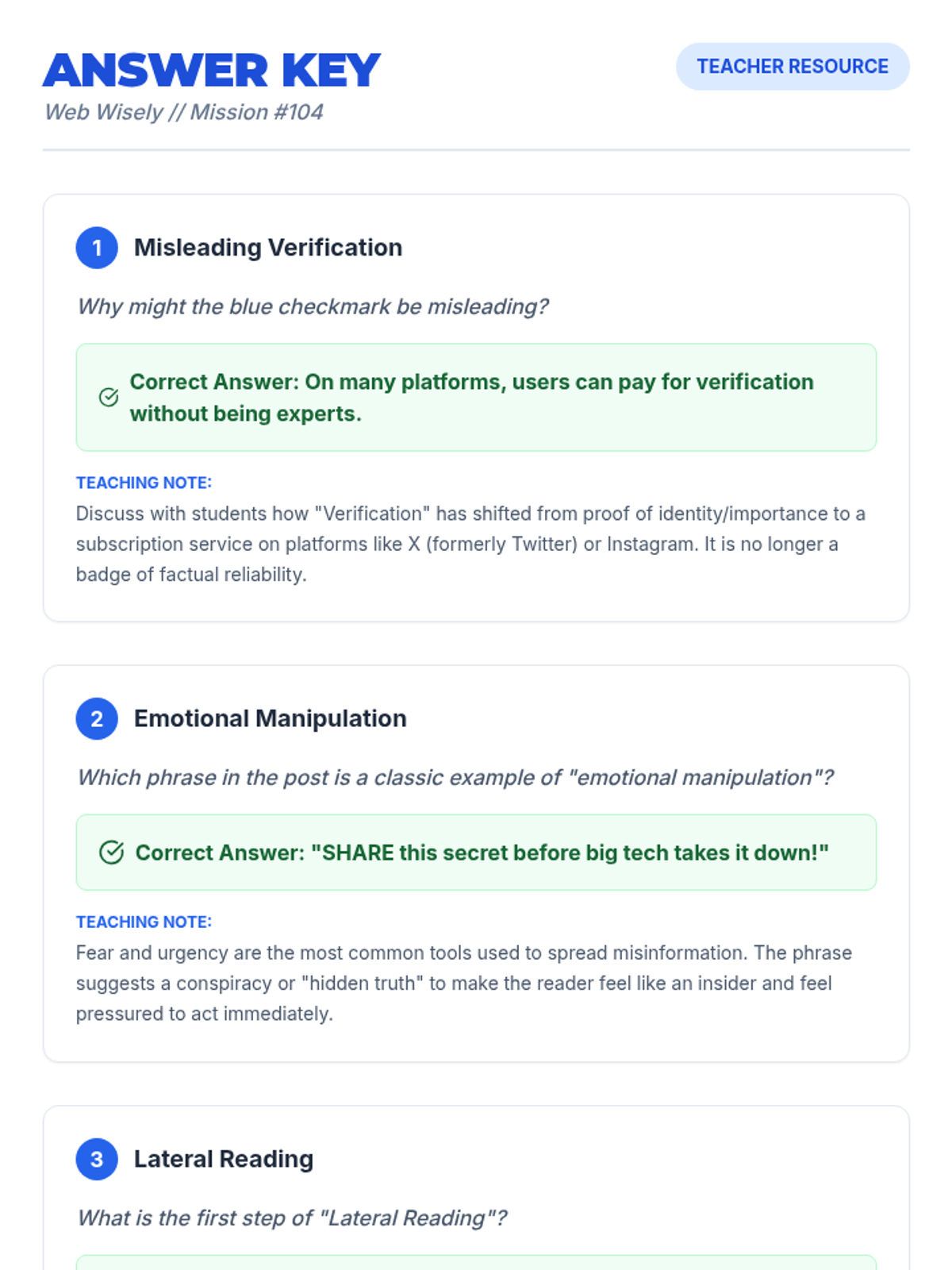The width and height of the screenshot is (952, 1270).
Task: Click the question about the blue checkmark
Action: pos(313,306)
